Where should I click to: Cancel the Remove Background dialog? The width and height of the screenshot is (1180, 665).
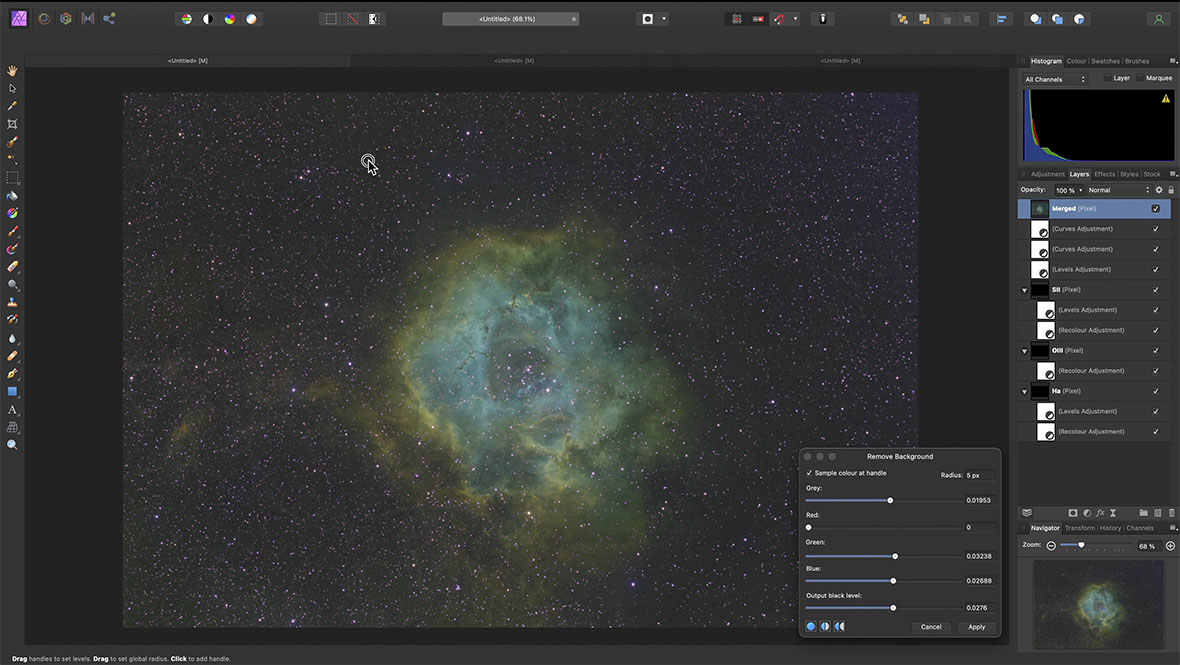(x=931, y=627)
